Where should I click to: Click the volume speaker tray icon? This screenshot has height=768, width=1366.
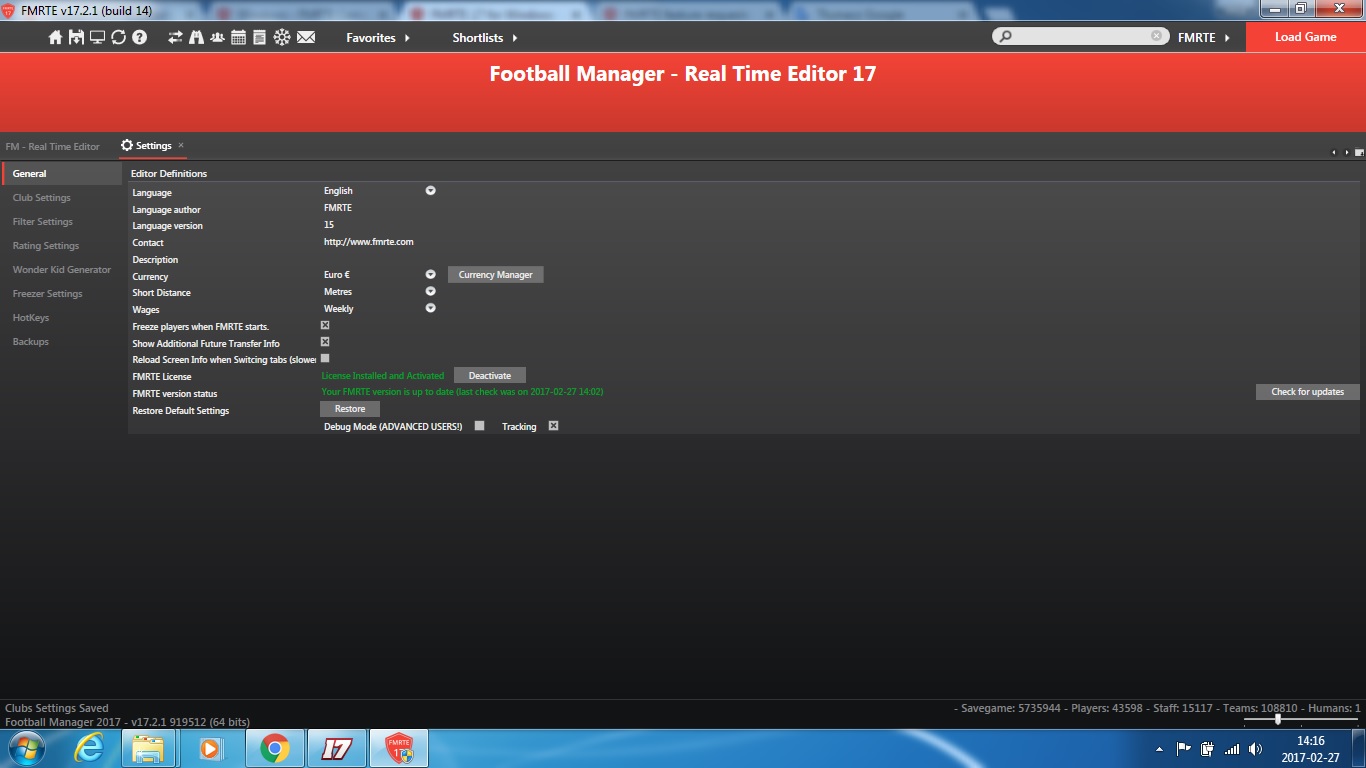pyautogui.click(x=1255, y=749)
